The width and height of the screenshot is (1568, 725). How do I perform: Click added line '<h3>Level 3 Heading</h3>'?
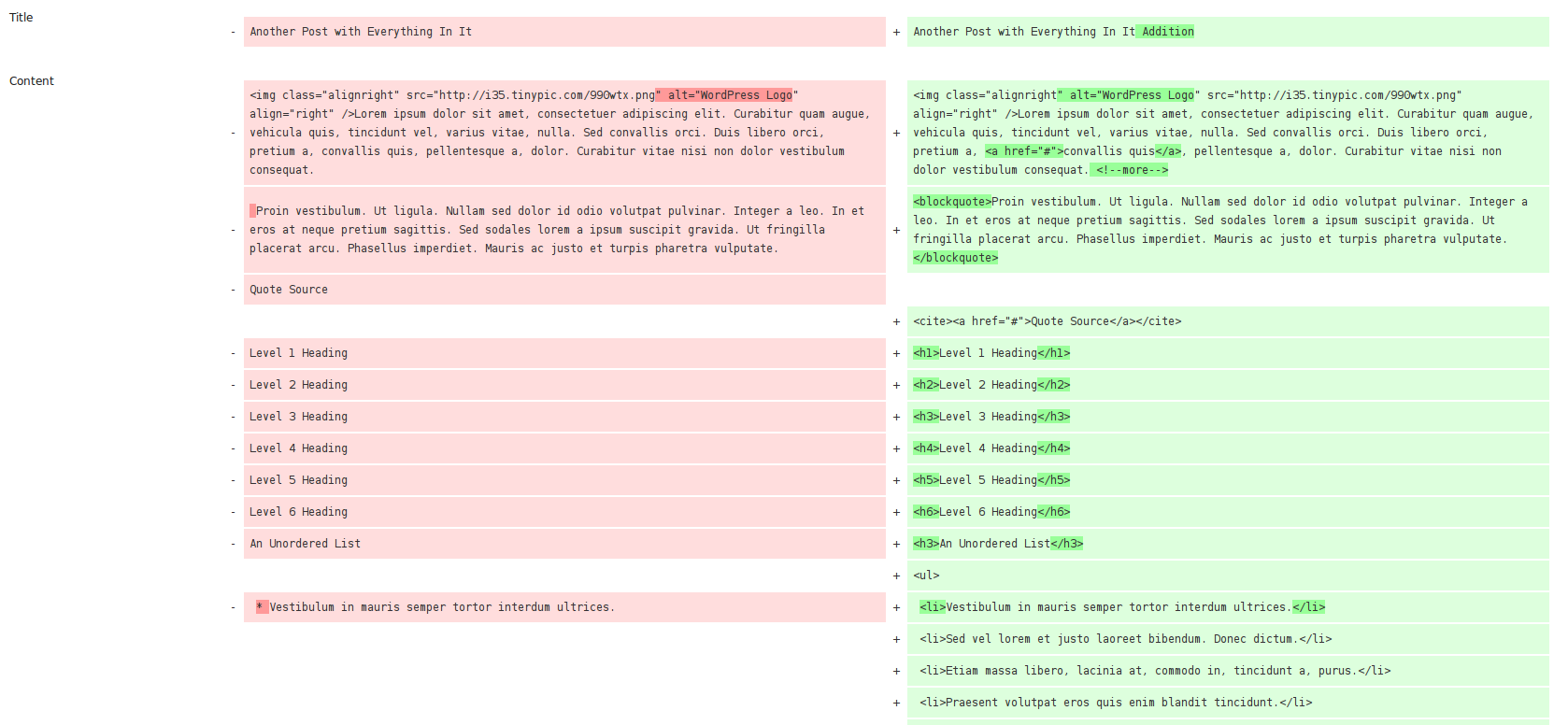(x=1228, y=417)
